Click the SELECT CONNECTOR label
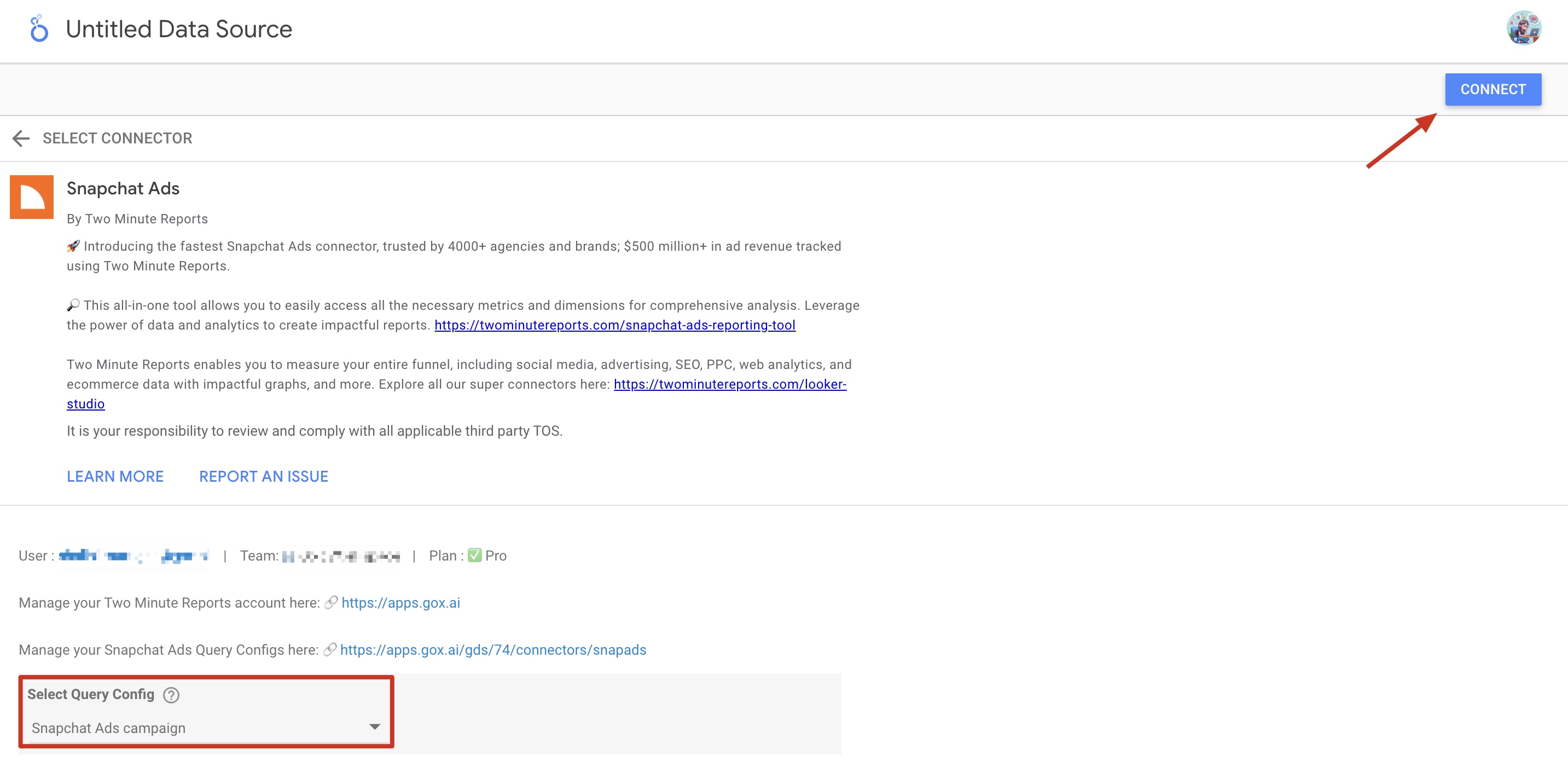Image resolution: width=1568 pixels, height=762 pixels. (x=118, y=138)
